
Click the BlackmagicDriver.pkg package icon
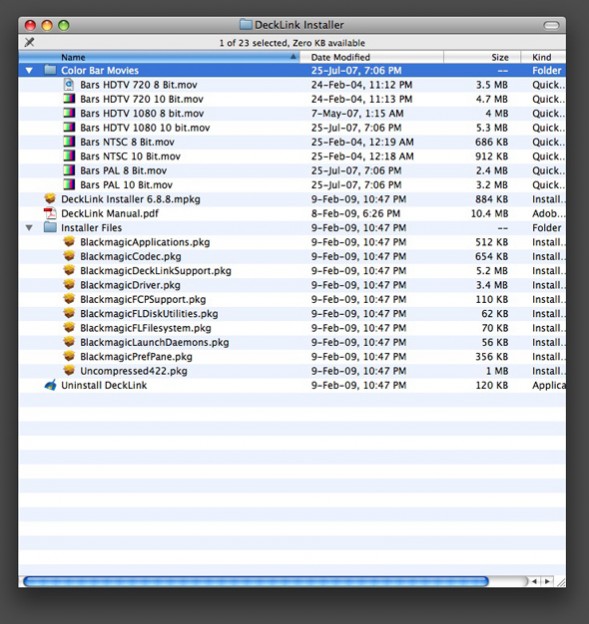point(69,285)
